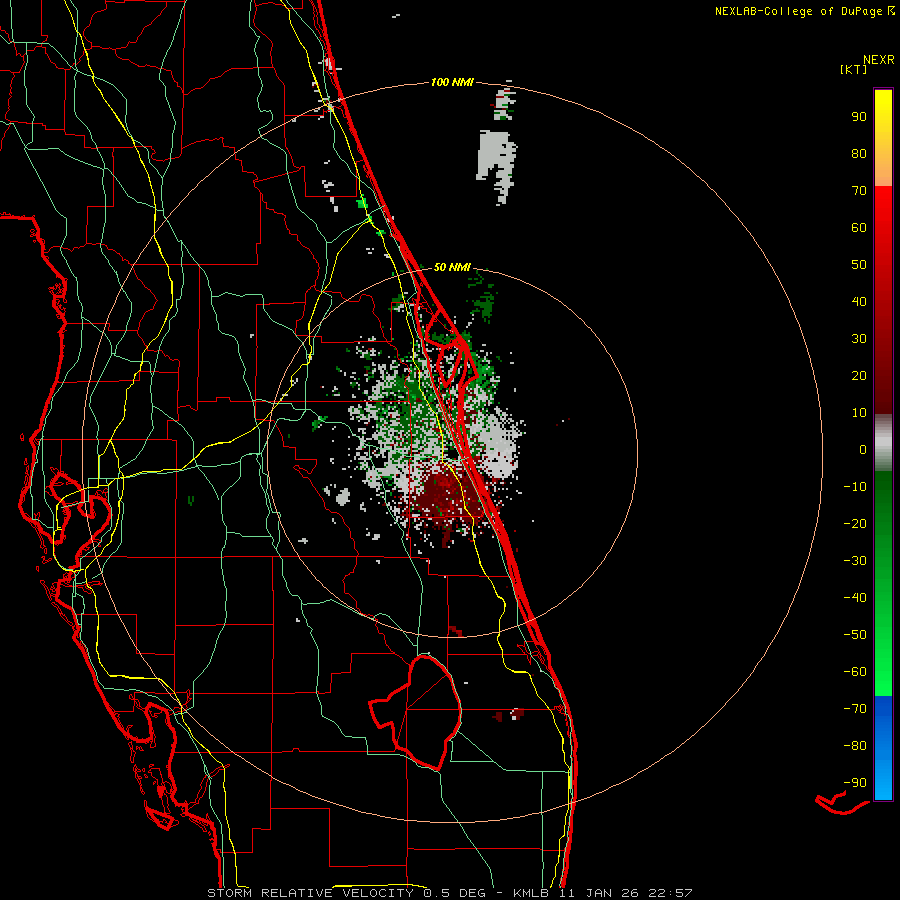Click the [KT] units label
Image resolution: width=900 pixels, height=900 pixels.
(854, 69)
